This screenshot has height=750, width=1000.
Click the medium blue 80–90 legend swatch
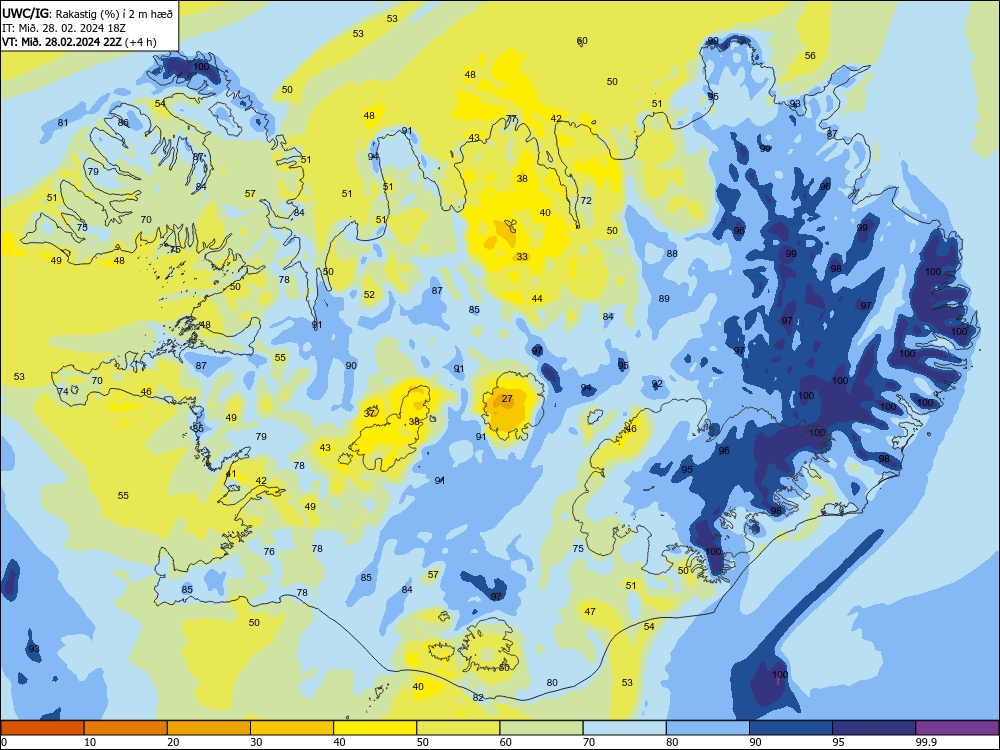pyautogui.click(x=708, y=728)
